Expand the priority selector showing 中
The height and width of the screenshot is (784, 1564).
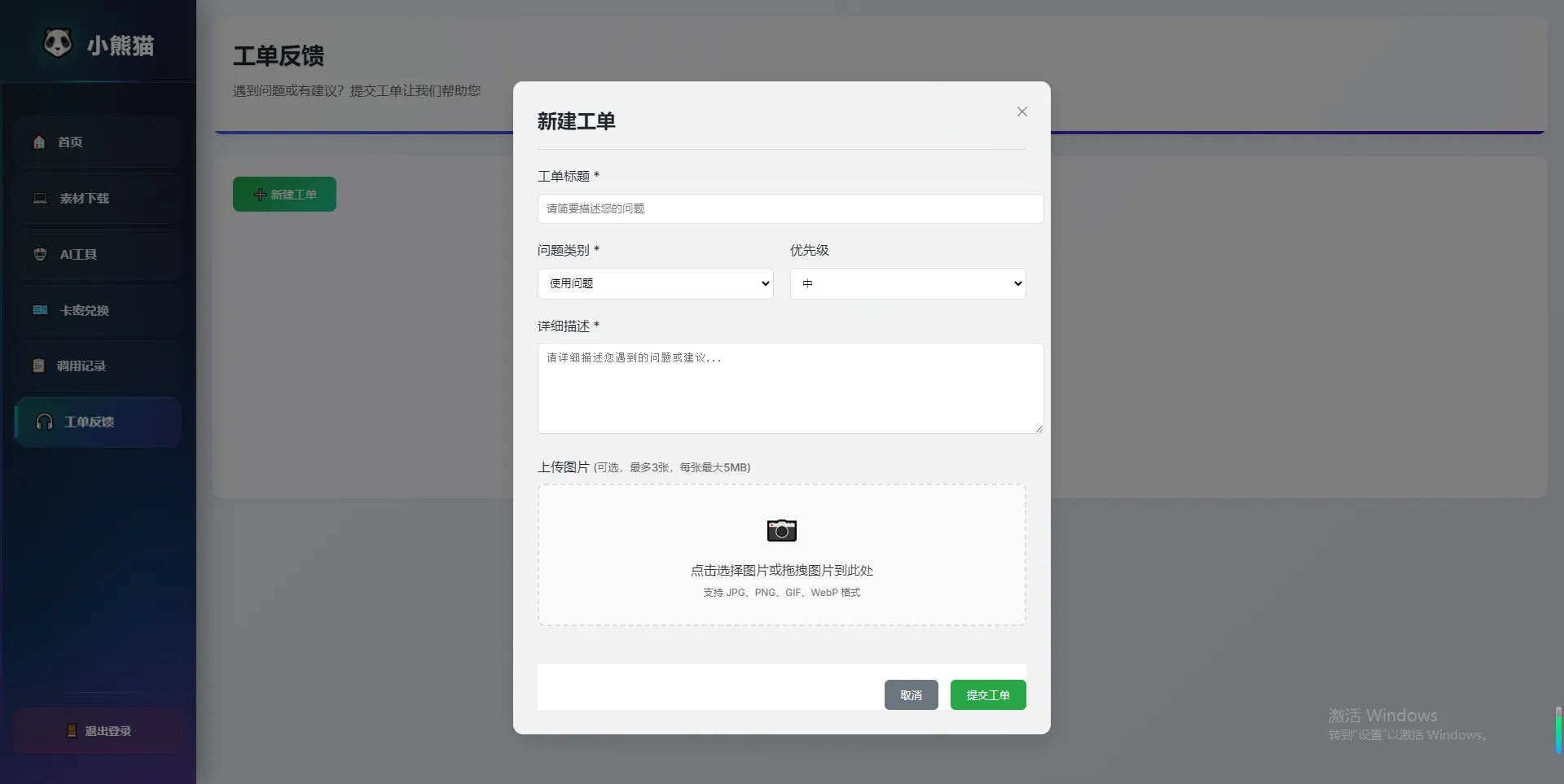[907, 283]
